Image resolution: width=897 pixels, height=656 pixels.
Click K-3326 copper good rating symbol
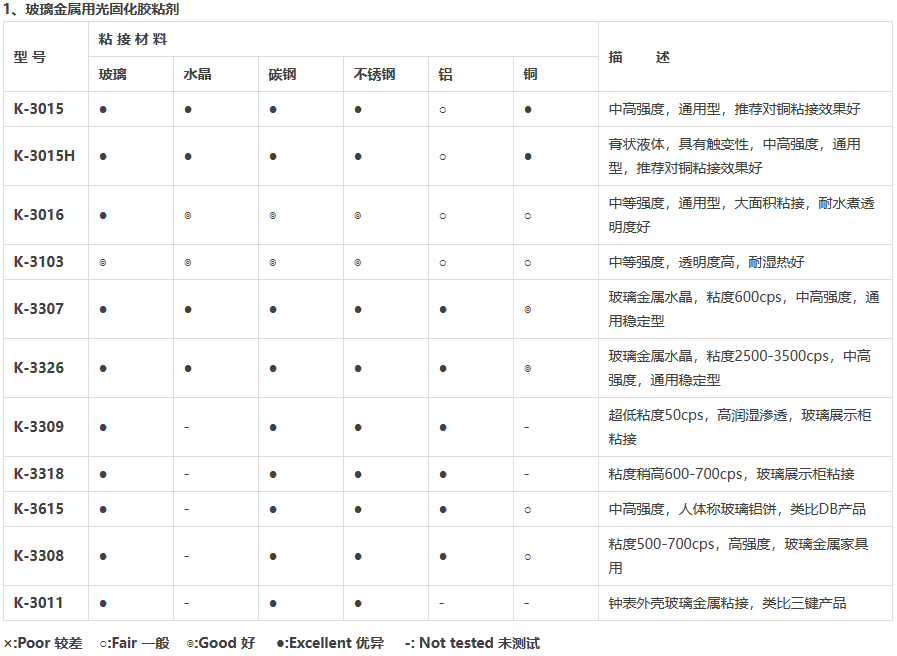pos(528,368)
